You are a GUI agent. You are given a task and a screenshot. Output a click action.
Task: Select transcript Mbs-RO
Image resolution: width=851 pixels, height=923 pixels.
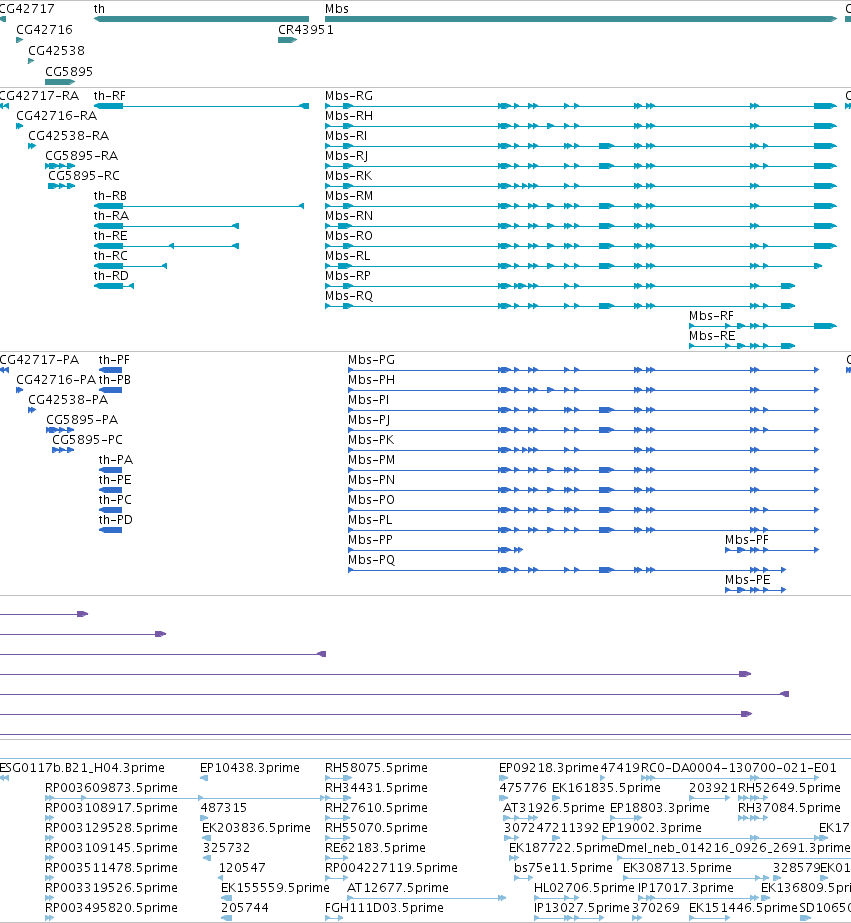click(581, 246)
